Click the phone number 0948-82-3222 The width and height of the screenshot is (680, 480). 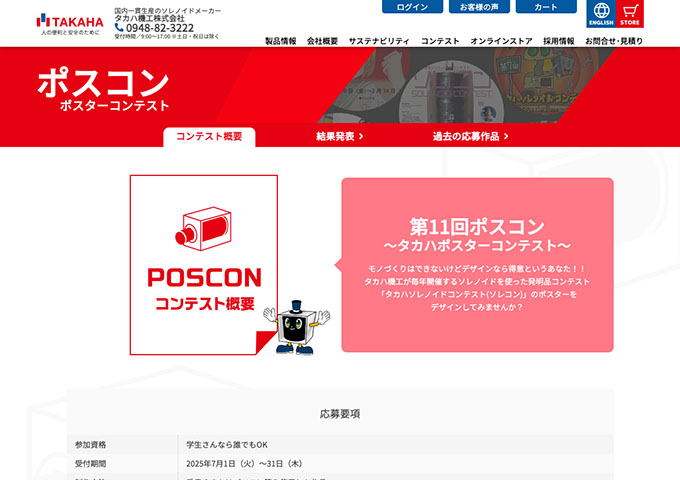160,28
